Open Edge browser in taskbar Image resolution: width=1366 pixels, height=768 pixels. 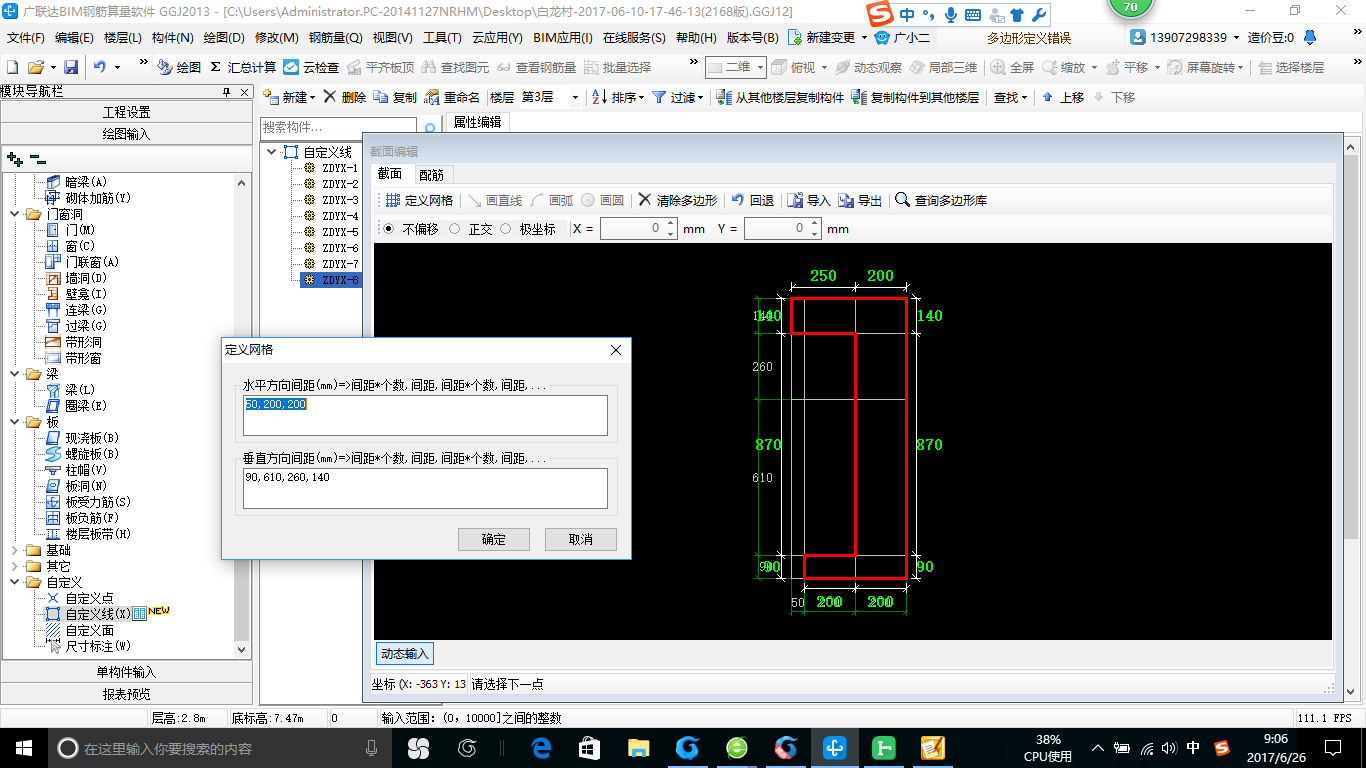541,747
